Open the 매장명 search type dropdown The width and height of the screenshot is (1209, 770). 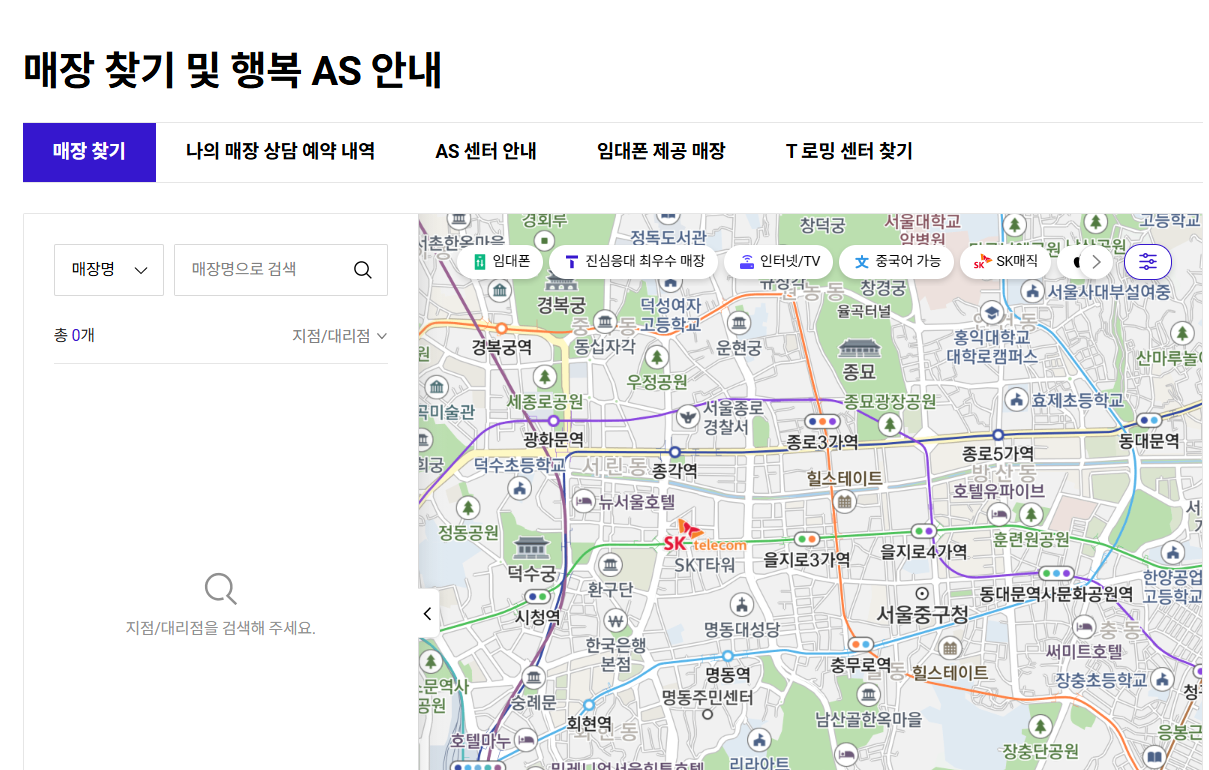[x=109, y=270]
